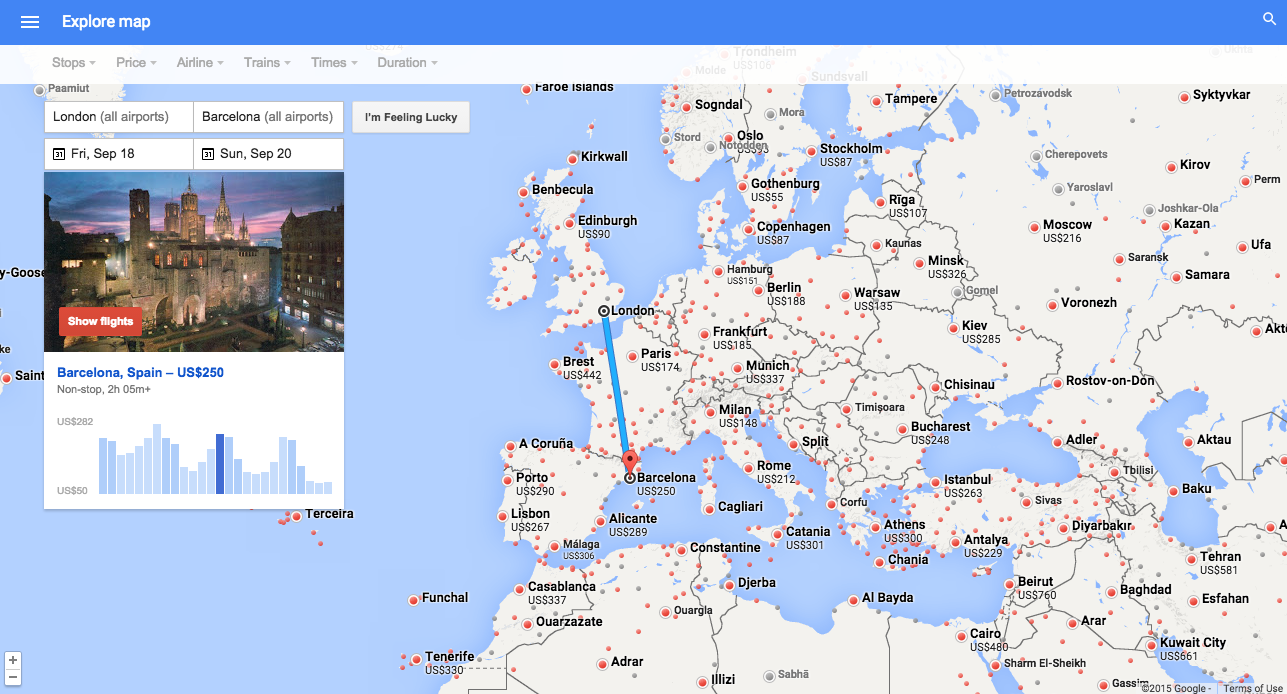1287x694 pixels.
Task: Edit the London origin field
Action: click(119, 117)
